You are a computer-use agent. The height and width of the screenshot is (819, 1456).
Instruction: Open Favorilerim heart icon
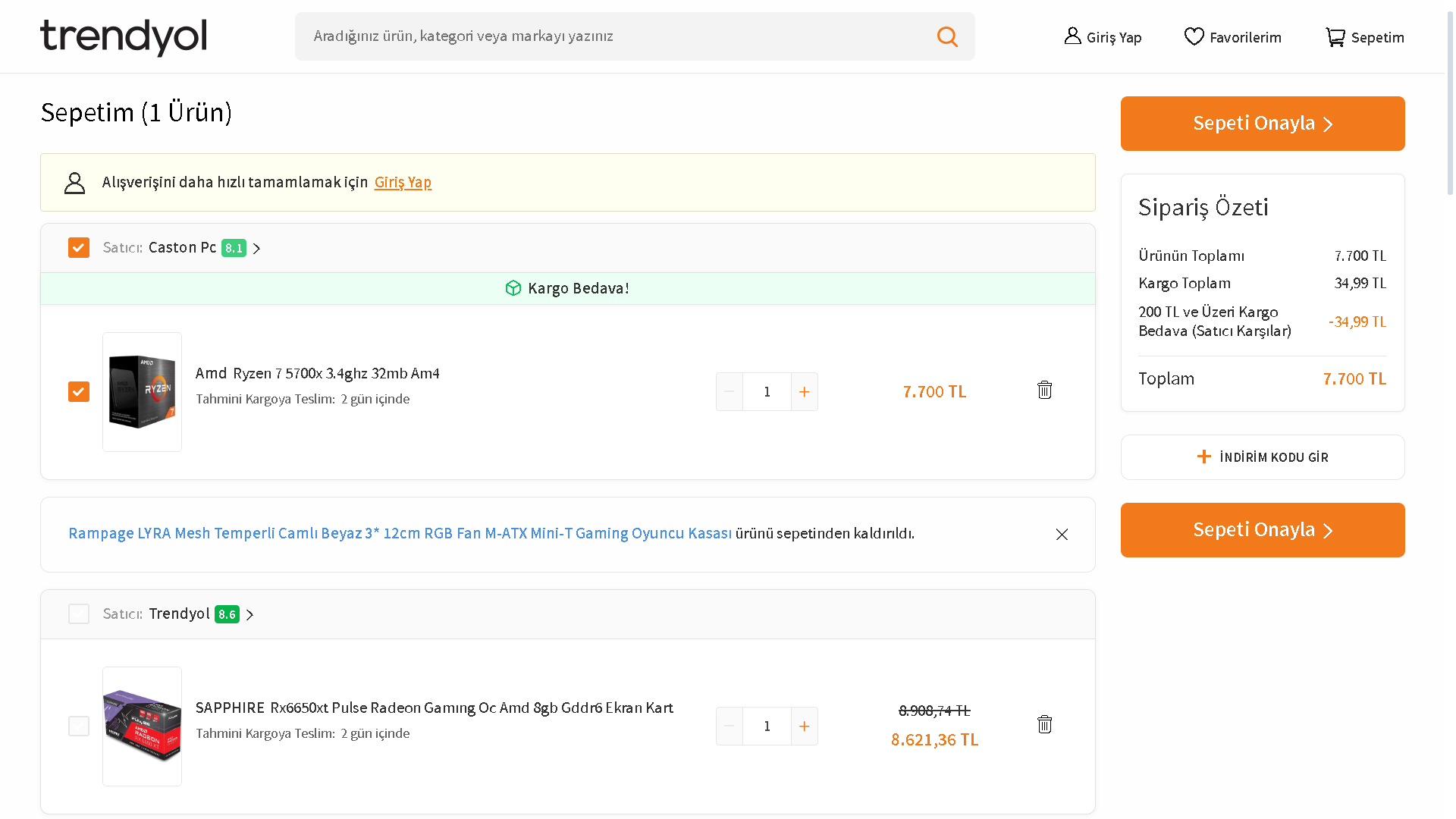(x=1194, y=36)
